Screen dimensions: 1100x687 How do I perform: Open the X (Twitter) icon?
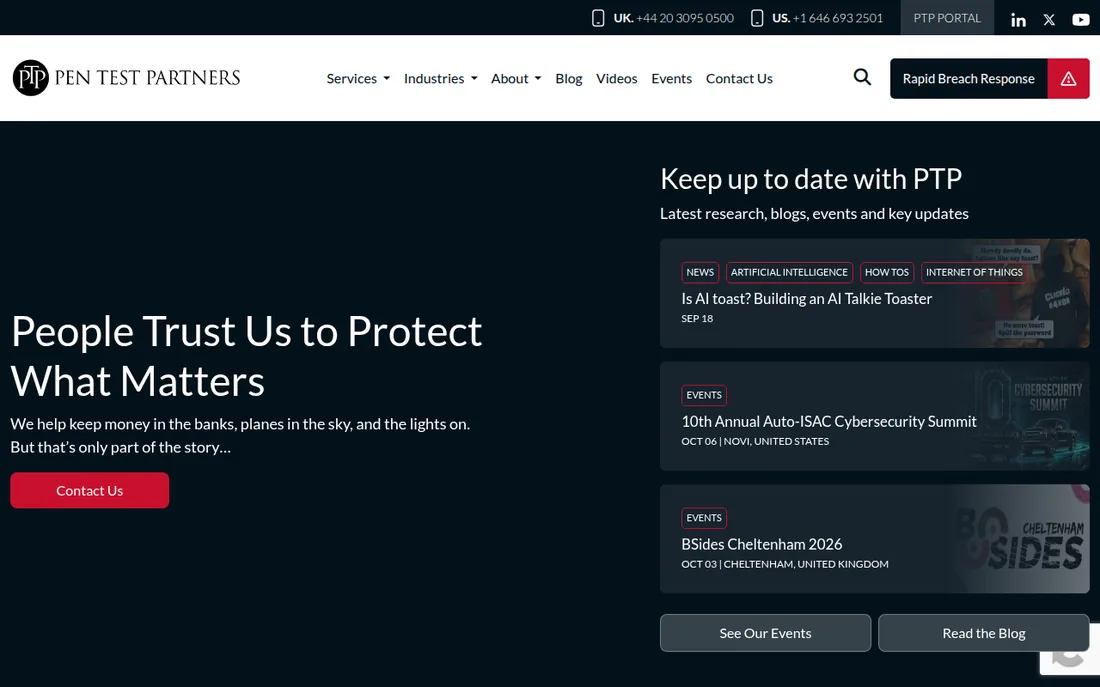pyautogui.click(x=1049, y=20)
